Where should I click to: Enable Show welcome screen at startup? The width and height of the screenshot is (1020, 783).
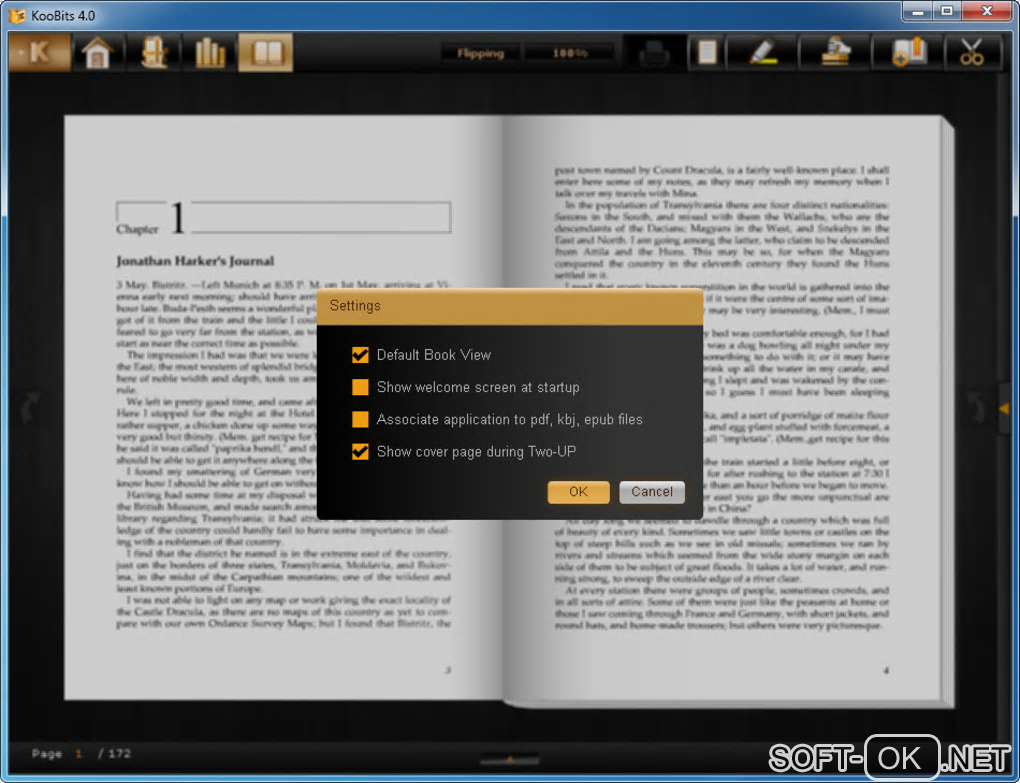click(360, 387)
